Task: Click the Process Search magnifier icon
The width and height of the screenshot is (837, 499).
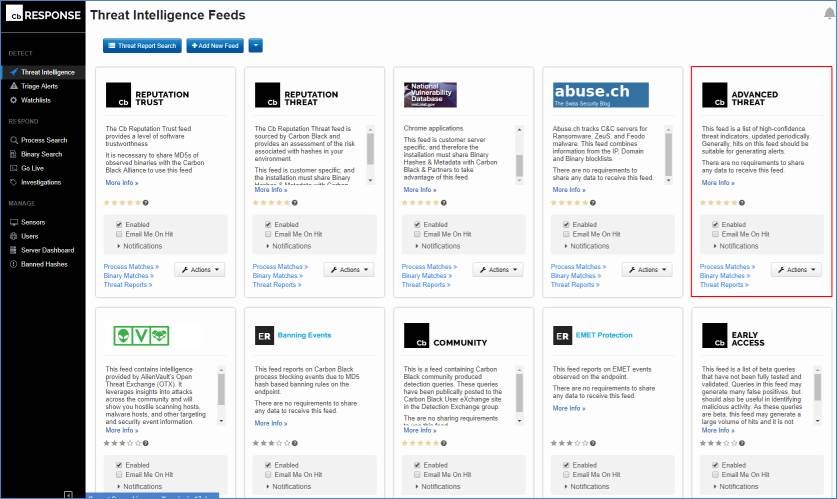Action: (x=13, y=140)
